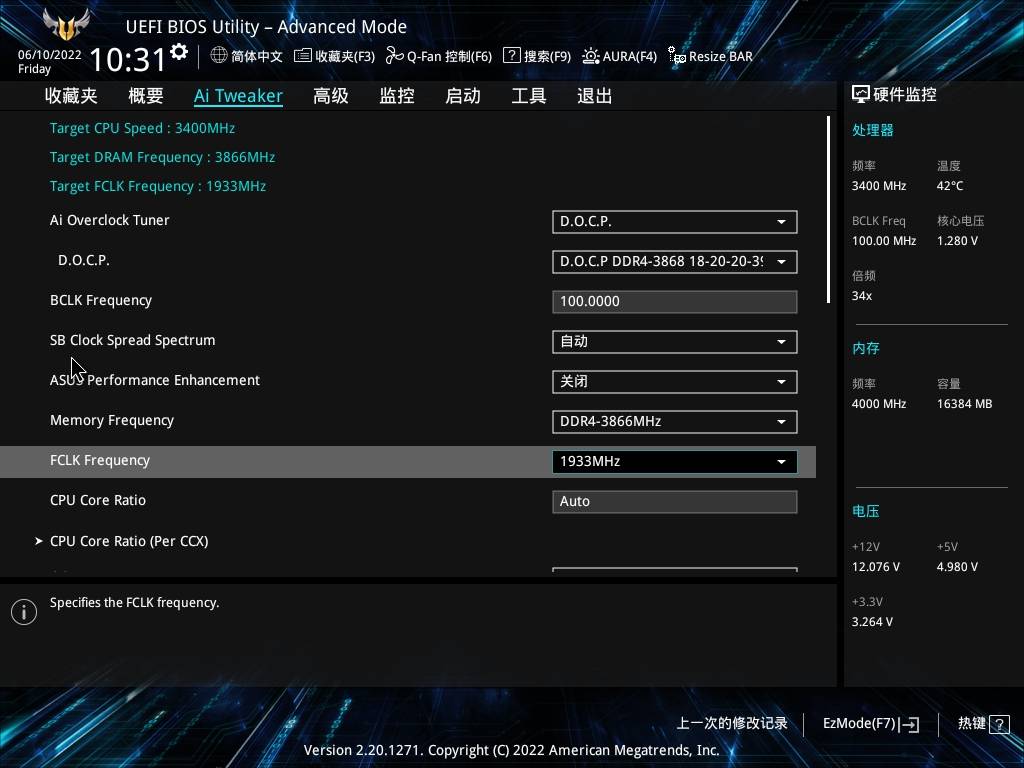Click the 3.264 V reading

tap(872, 622)
